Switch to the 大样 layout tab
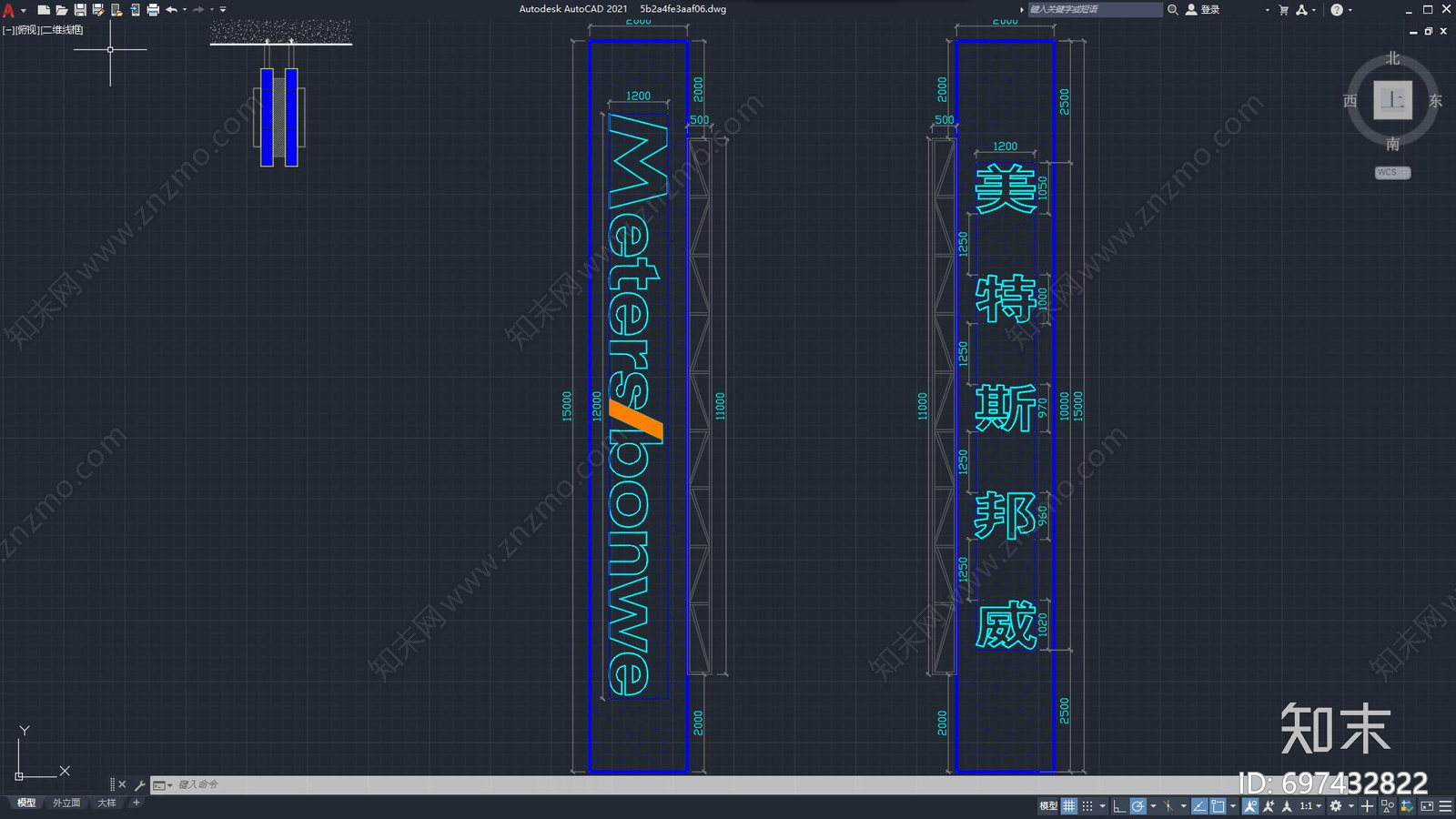This screenshot has height=819, width=1456. click(x=107, y=803)
